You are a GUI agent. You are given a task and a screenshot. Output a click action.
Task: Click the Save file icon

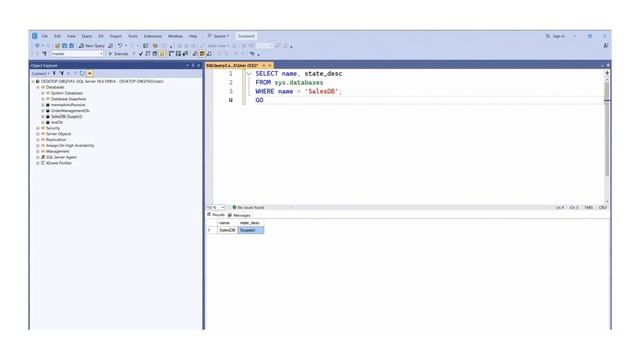point(64,46)
